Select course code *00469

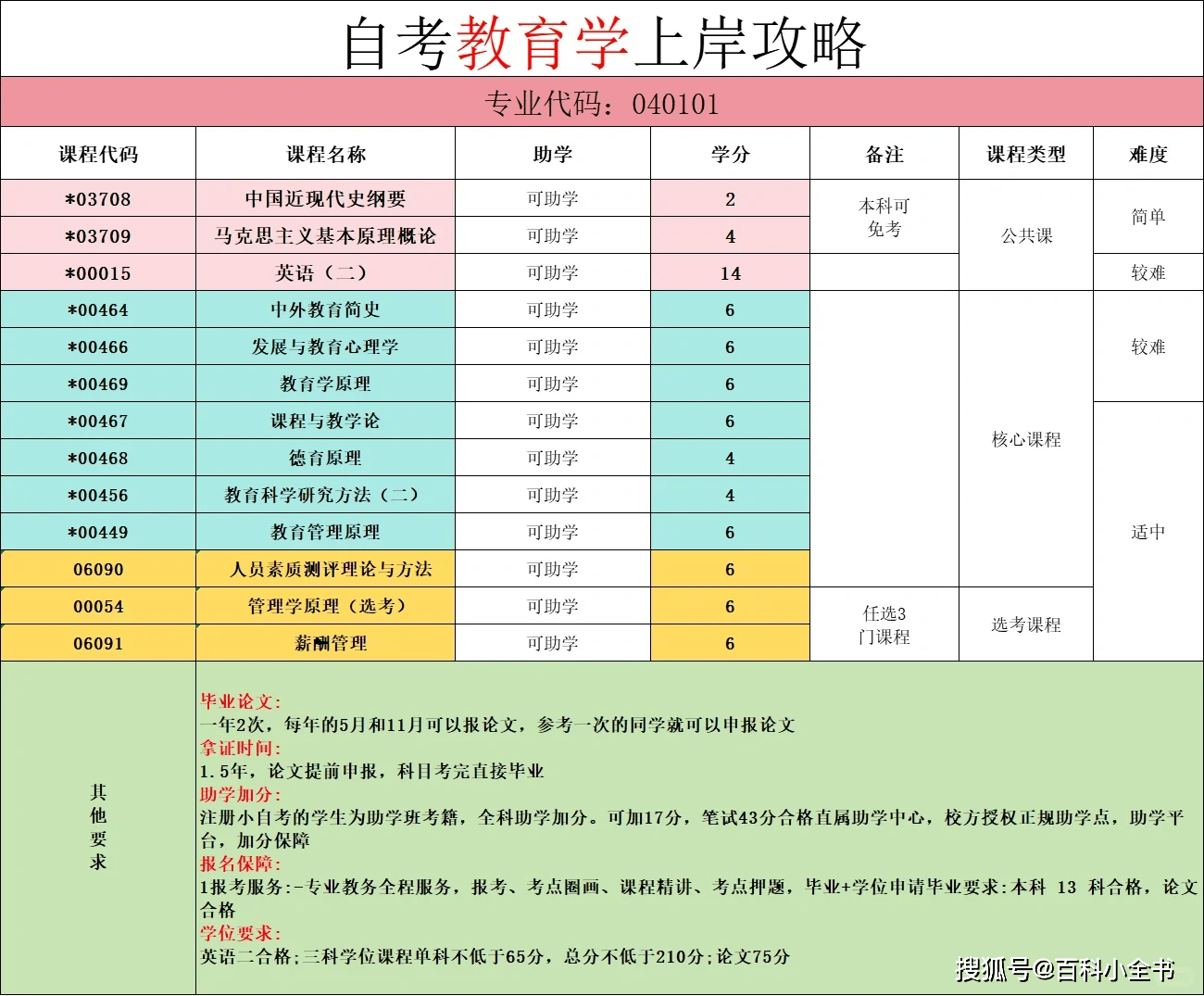(98, 384)
